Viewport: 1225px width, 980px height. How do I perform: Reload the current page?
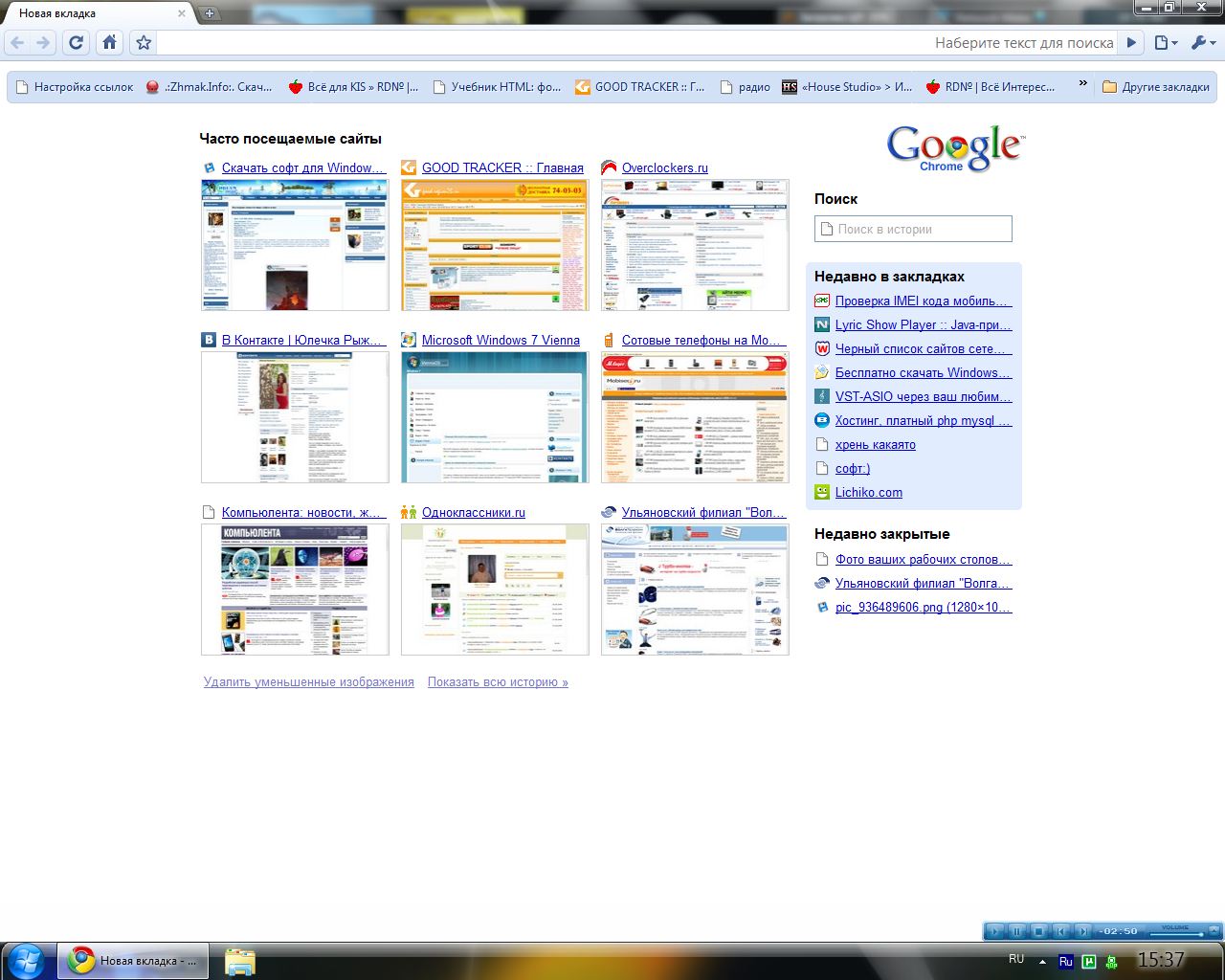pos(77,42)
